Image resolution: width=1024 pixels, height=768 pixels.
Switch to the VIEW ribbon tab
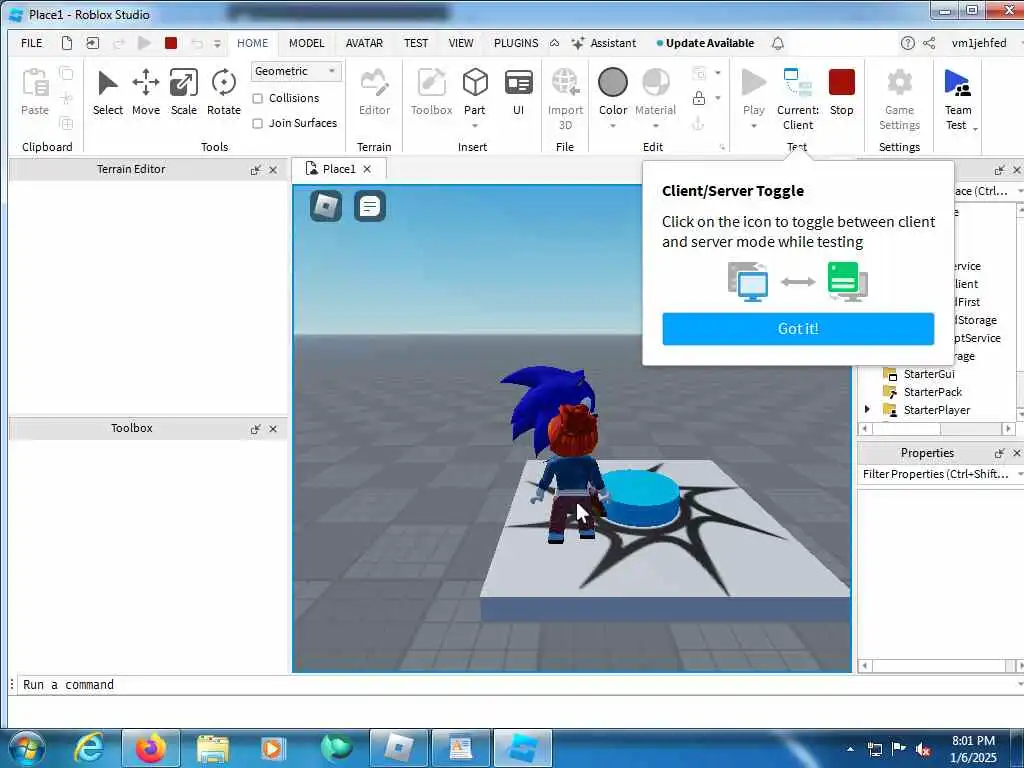(x=460, y=43)
